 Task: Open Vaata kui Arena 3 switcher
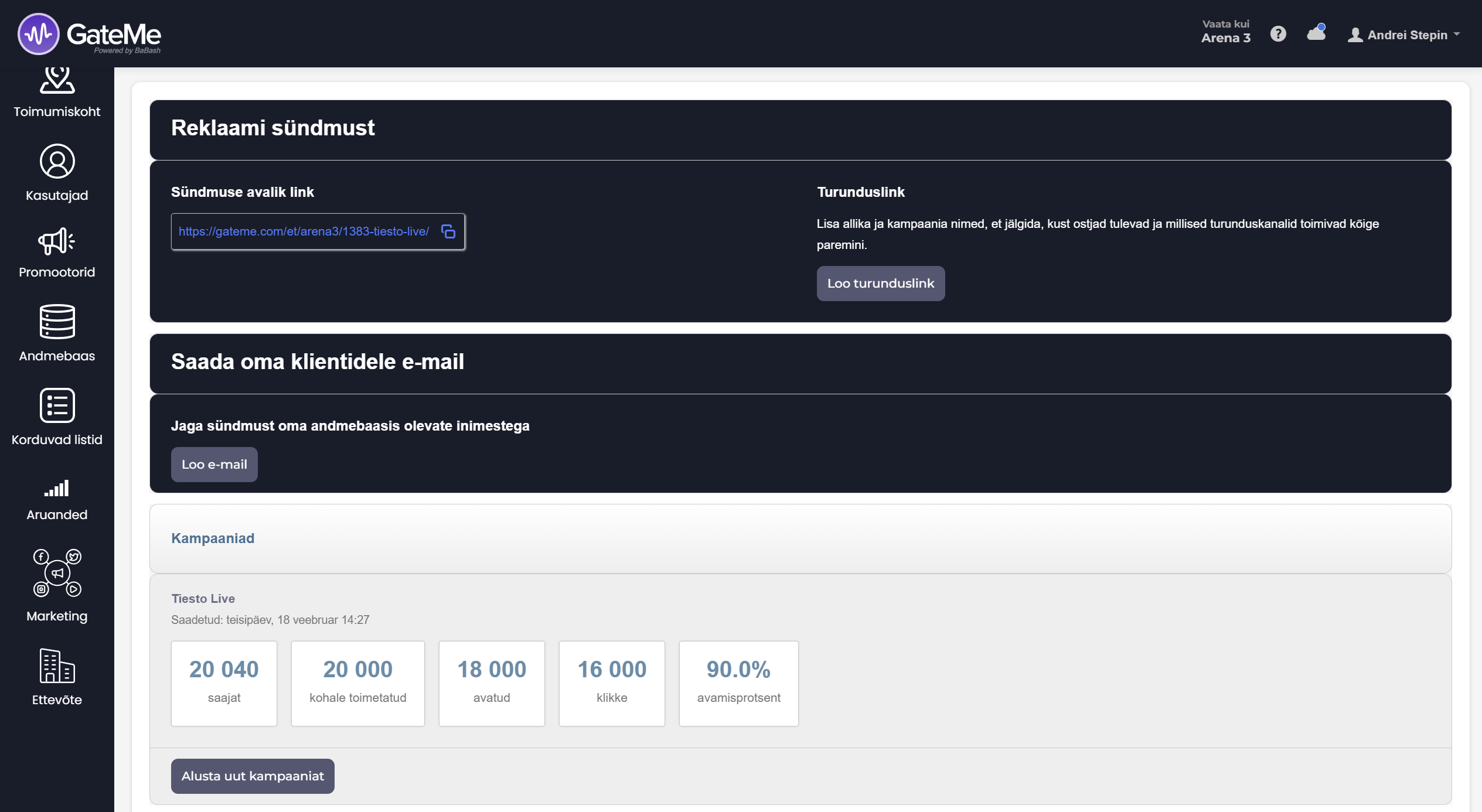pos(1225,32)
